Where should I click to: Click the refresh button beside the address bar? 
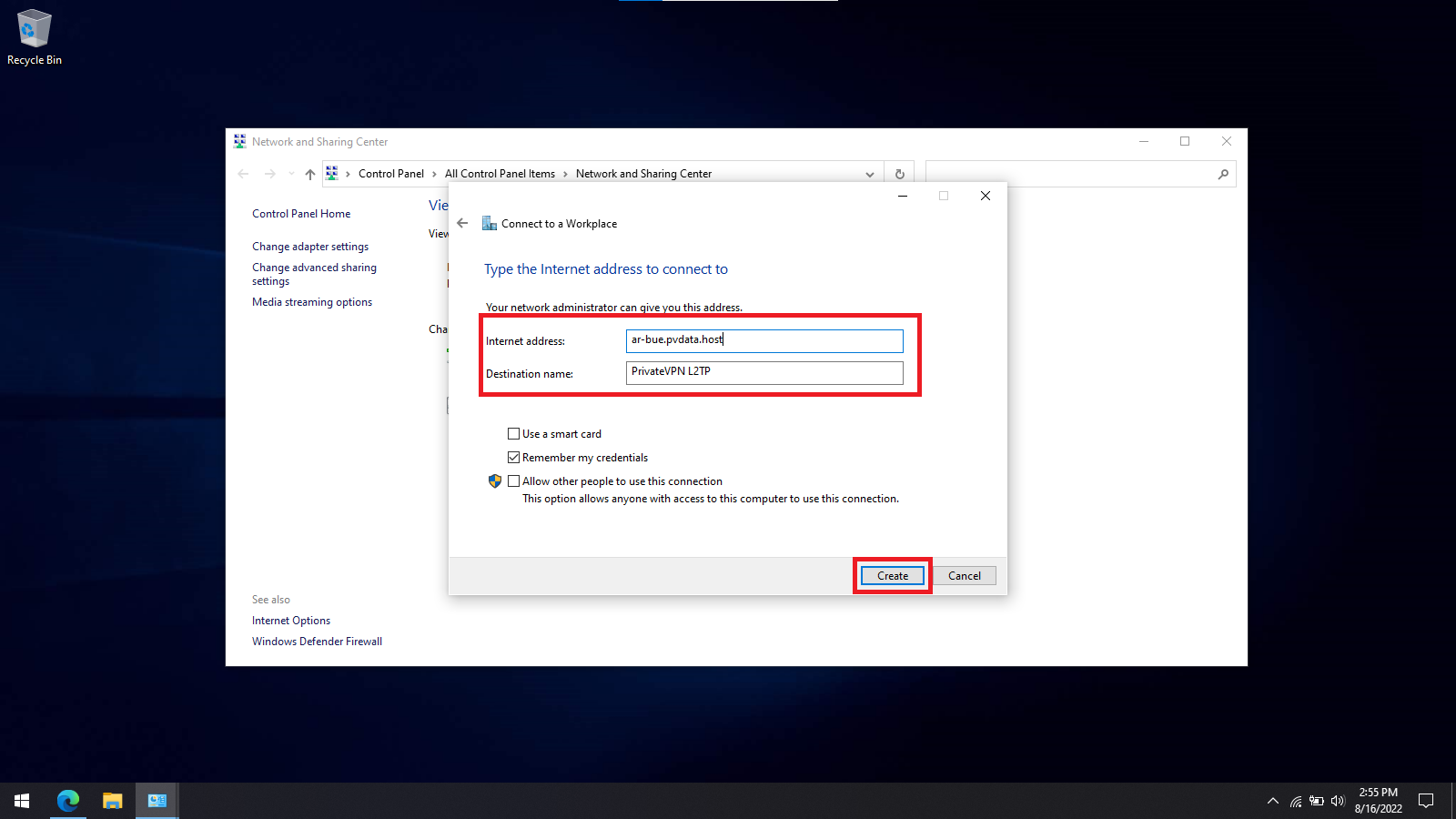(x=899, y=174)
